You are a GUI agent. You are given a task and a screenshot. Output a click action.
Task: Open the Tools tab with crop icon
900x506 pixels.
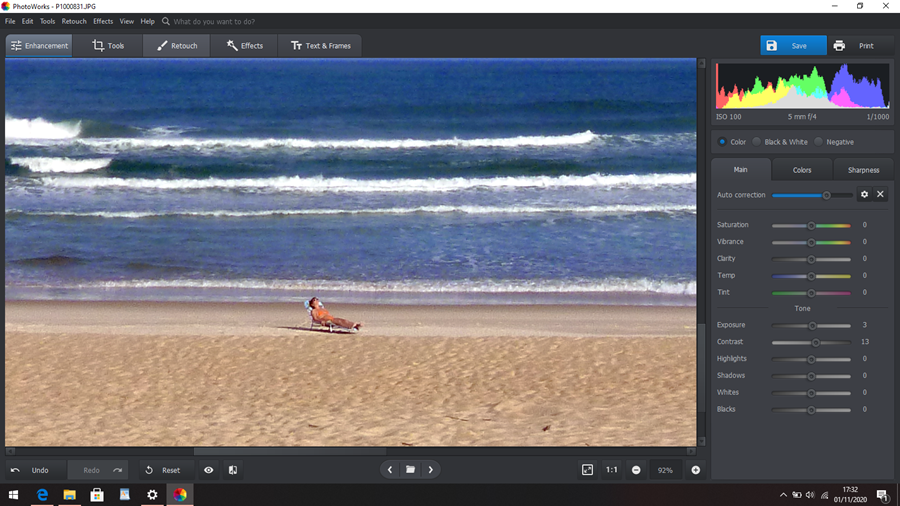tap(108, 45)
